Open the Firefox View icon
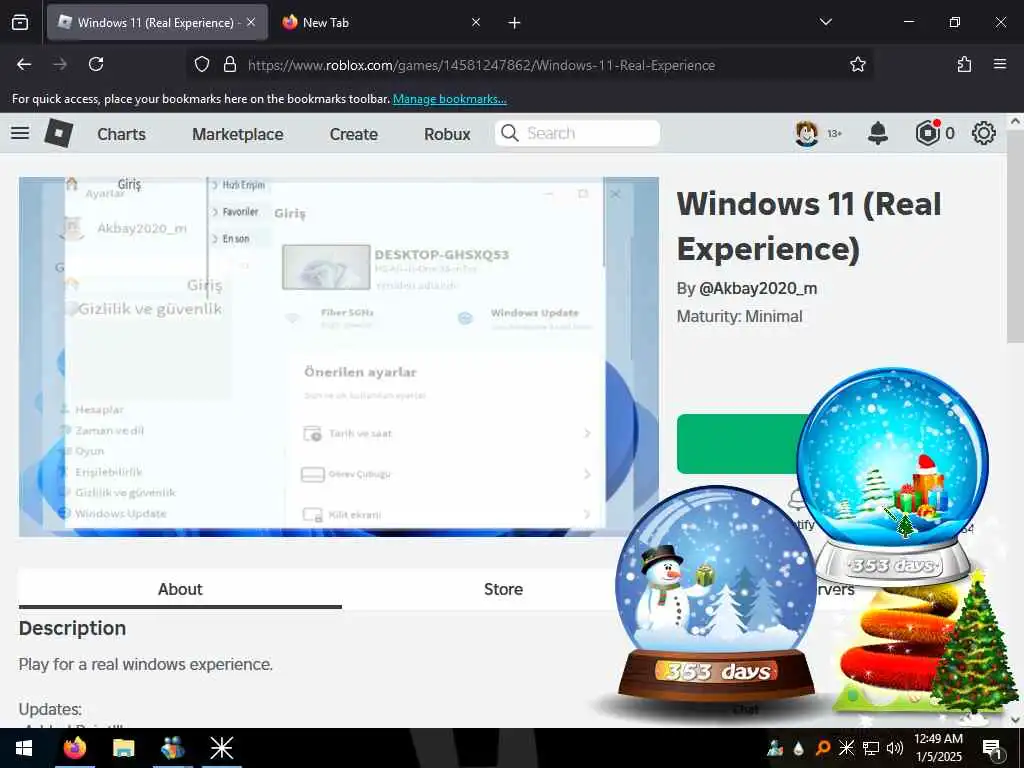The height and width of the screenshot is (768, 1024). tap(20, 23)
